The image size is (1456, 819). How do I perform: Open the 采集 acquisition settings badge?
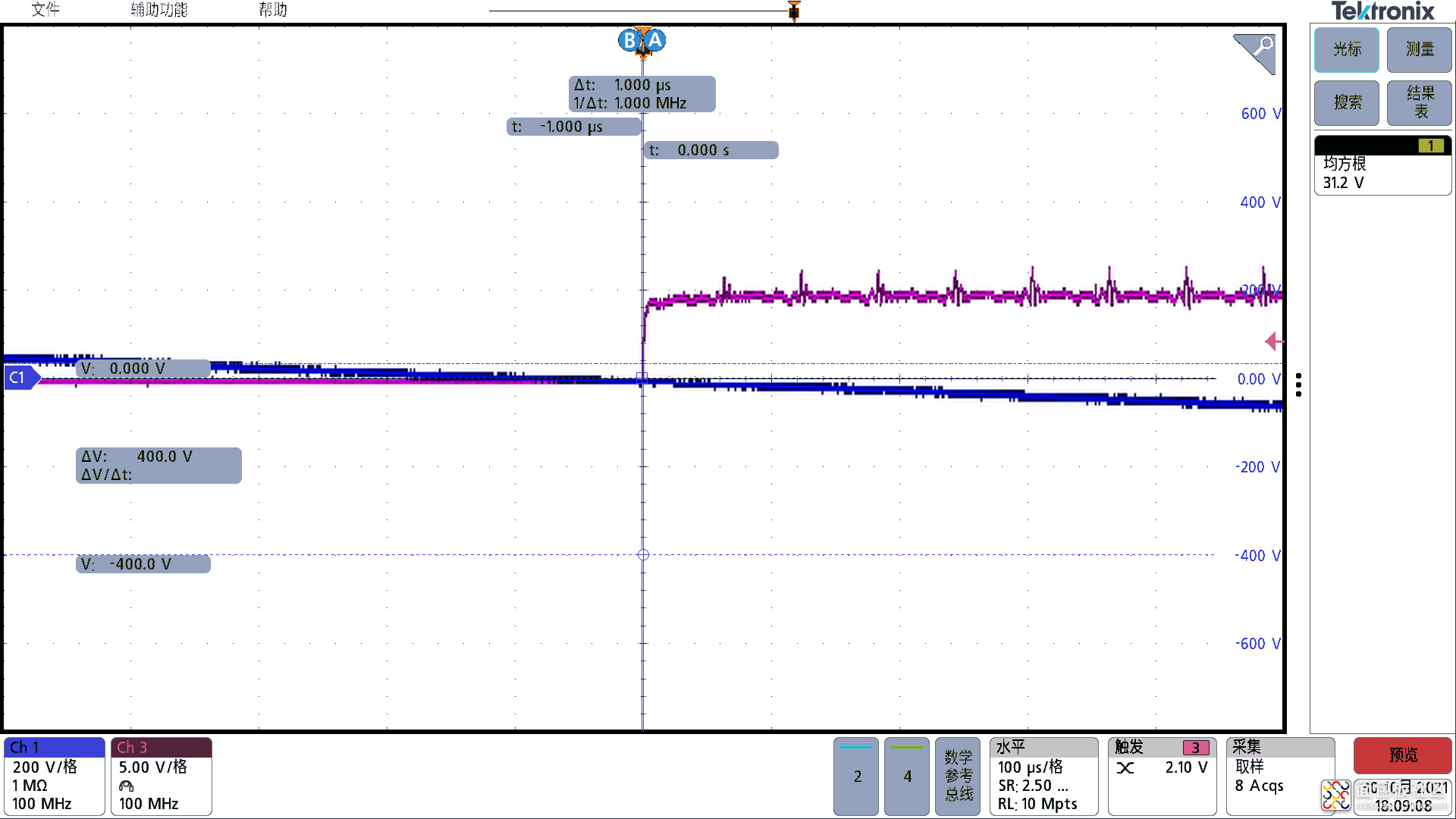[x=1281, y=777]
